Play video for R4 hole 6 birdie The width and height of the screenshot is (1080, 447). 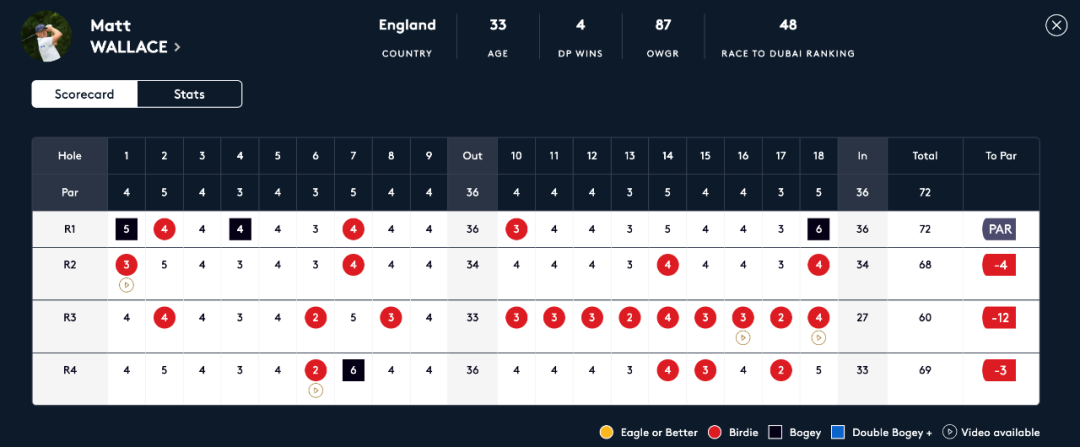[316, 390]
